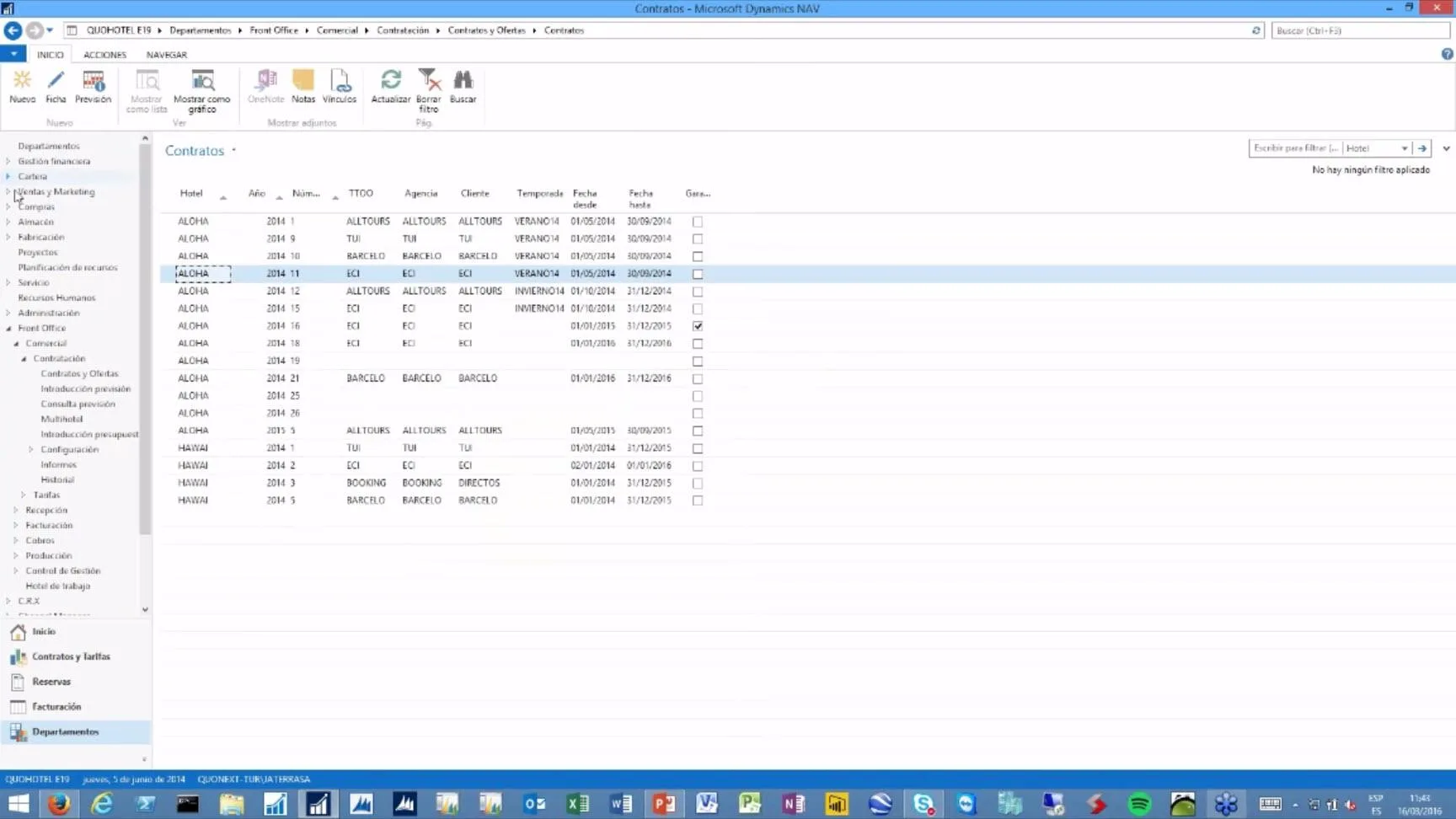
Task: Open Skype from the taskbar
Action: tap(923, 804)
